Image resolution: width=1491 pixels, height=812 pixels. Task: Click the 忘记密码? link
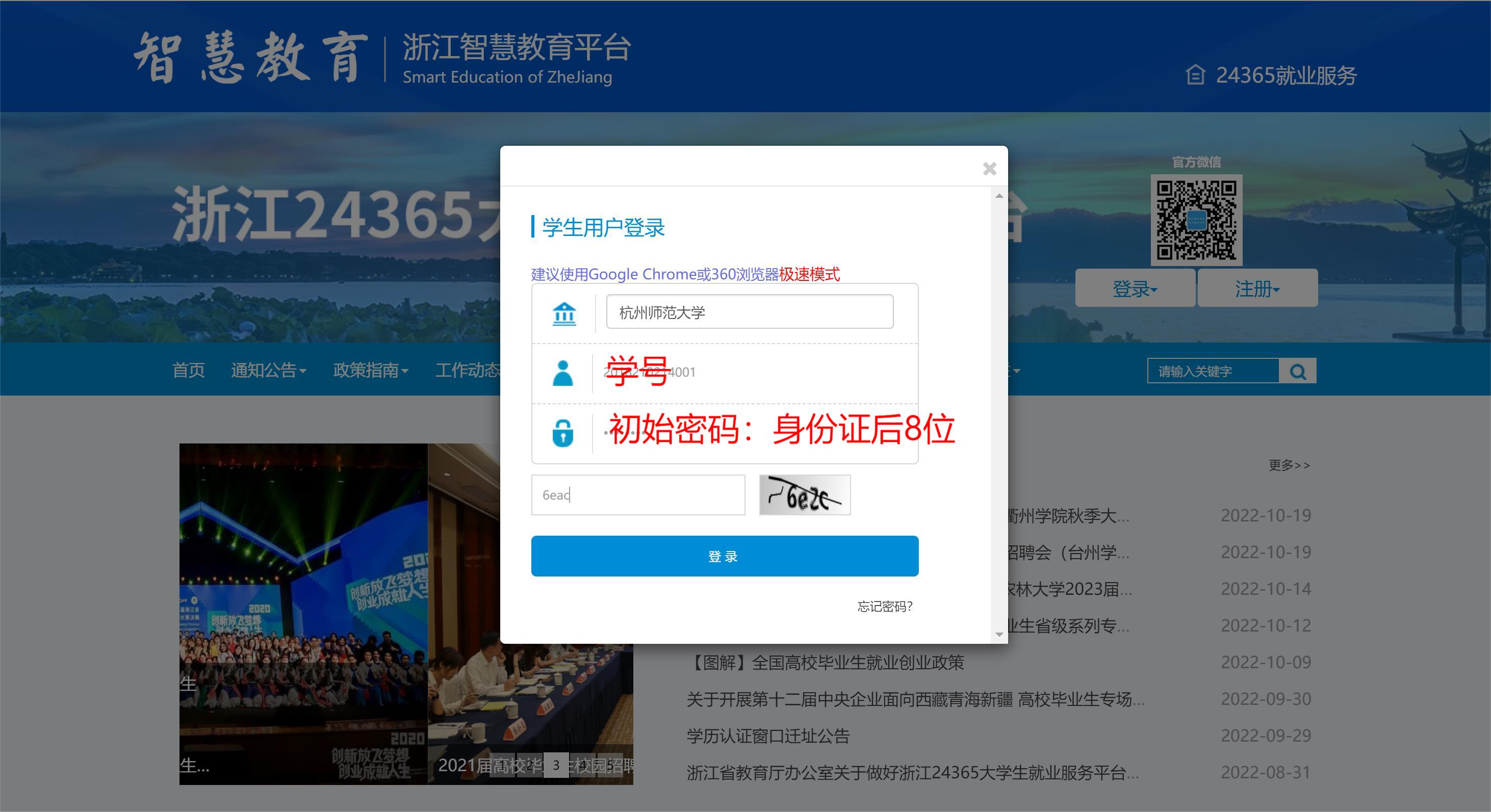click(884, 607)
